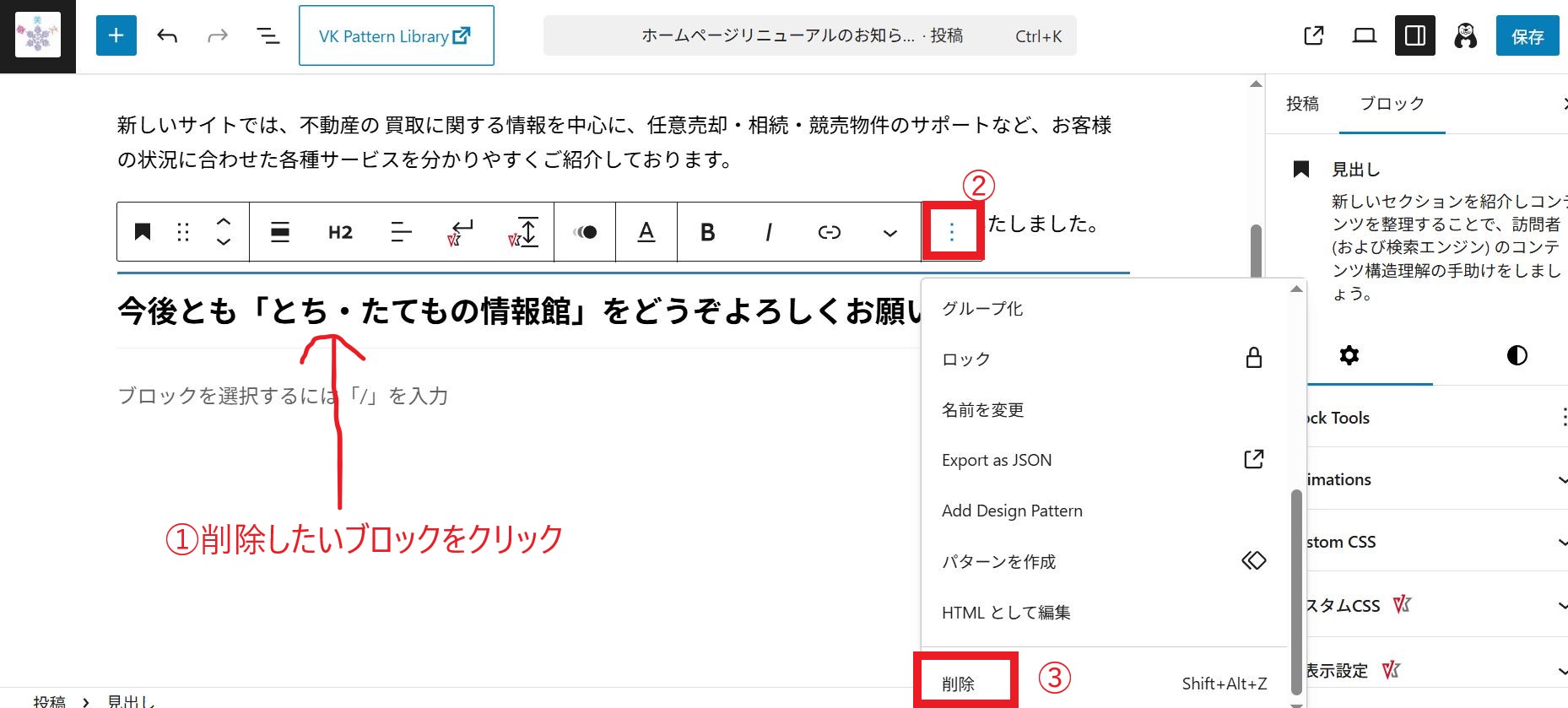Screen dimensions: 1568x708
Task: Save the post with 保存 button
Action: 1527,36
